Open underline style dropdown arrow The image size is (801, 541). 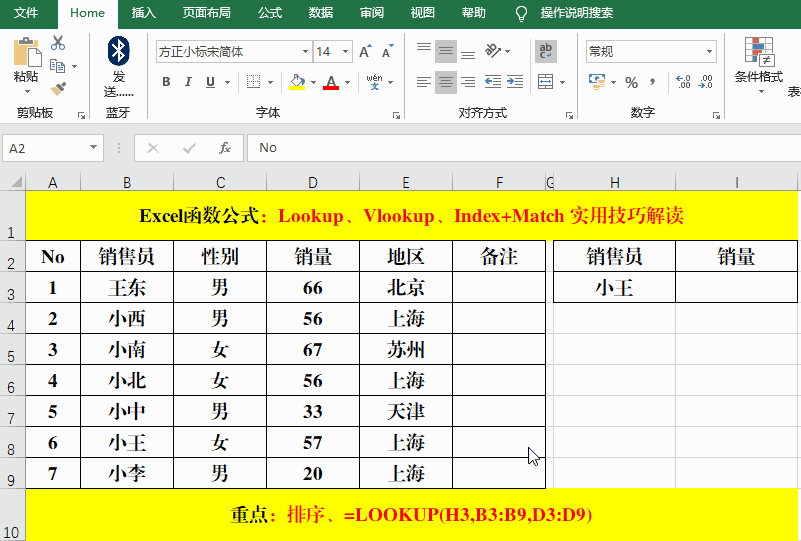(x=227, y=82)
